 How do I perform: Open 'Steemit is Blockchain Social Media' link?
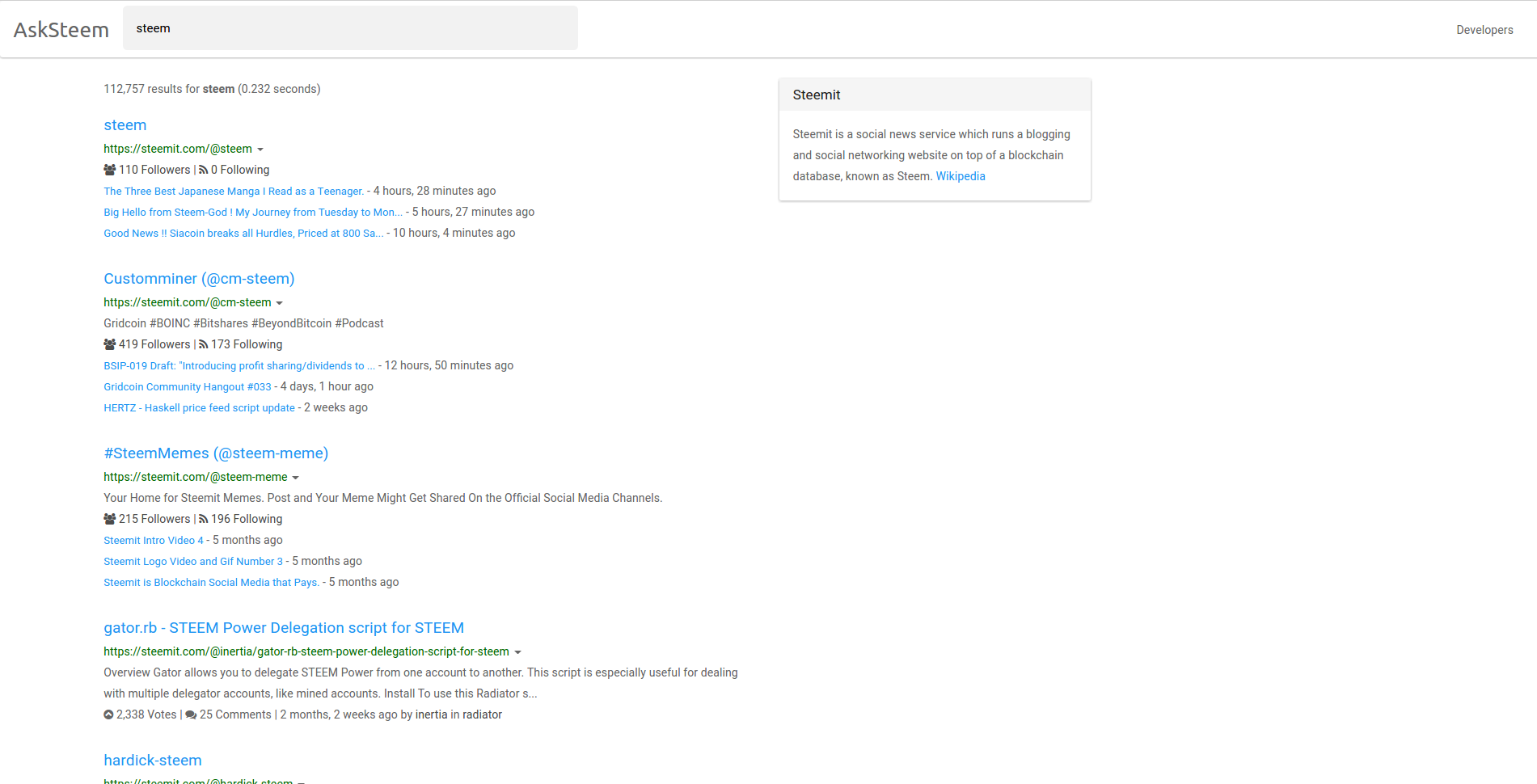[x=211, y=583]
